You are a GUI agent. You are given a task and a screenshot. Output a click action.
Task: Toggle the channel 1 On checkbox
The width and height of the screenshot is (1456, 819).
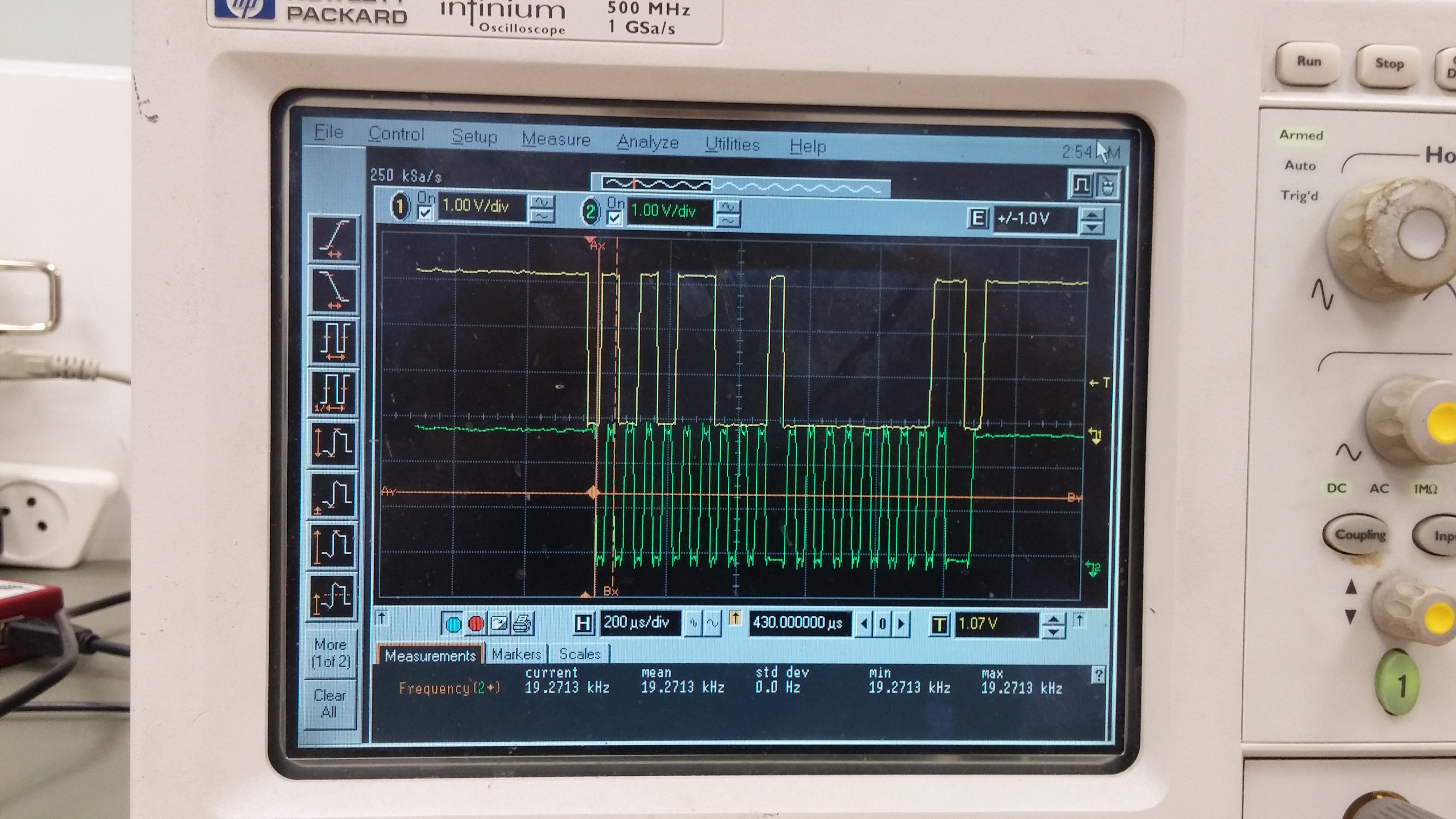425,213
